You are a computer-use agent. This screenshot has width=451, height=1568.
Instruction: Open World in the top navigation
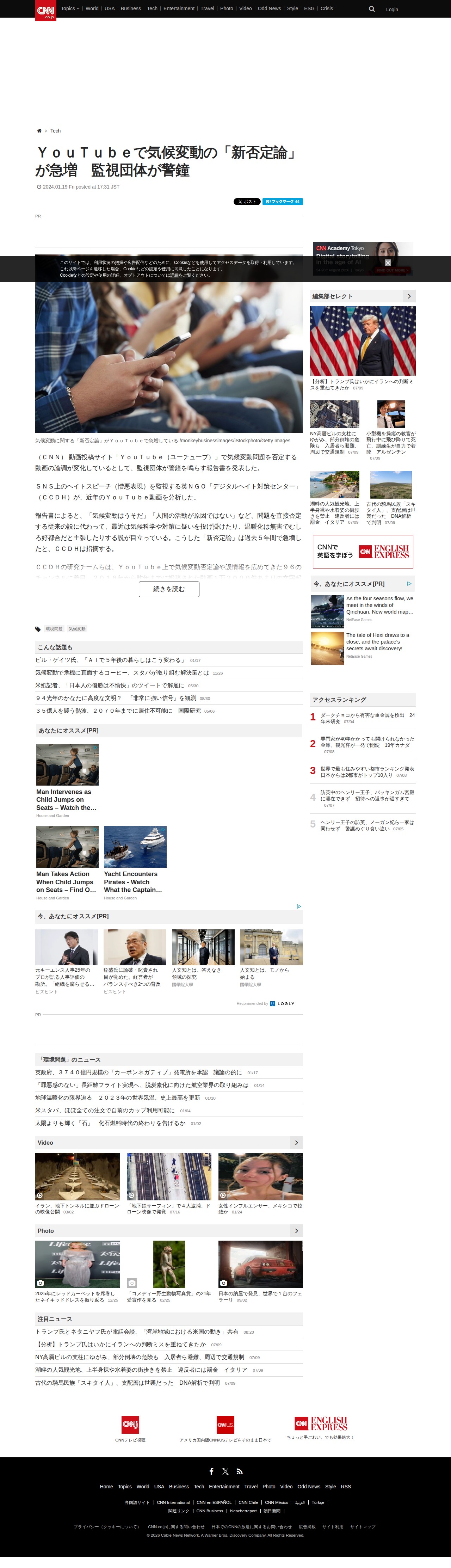pos(92,8)
